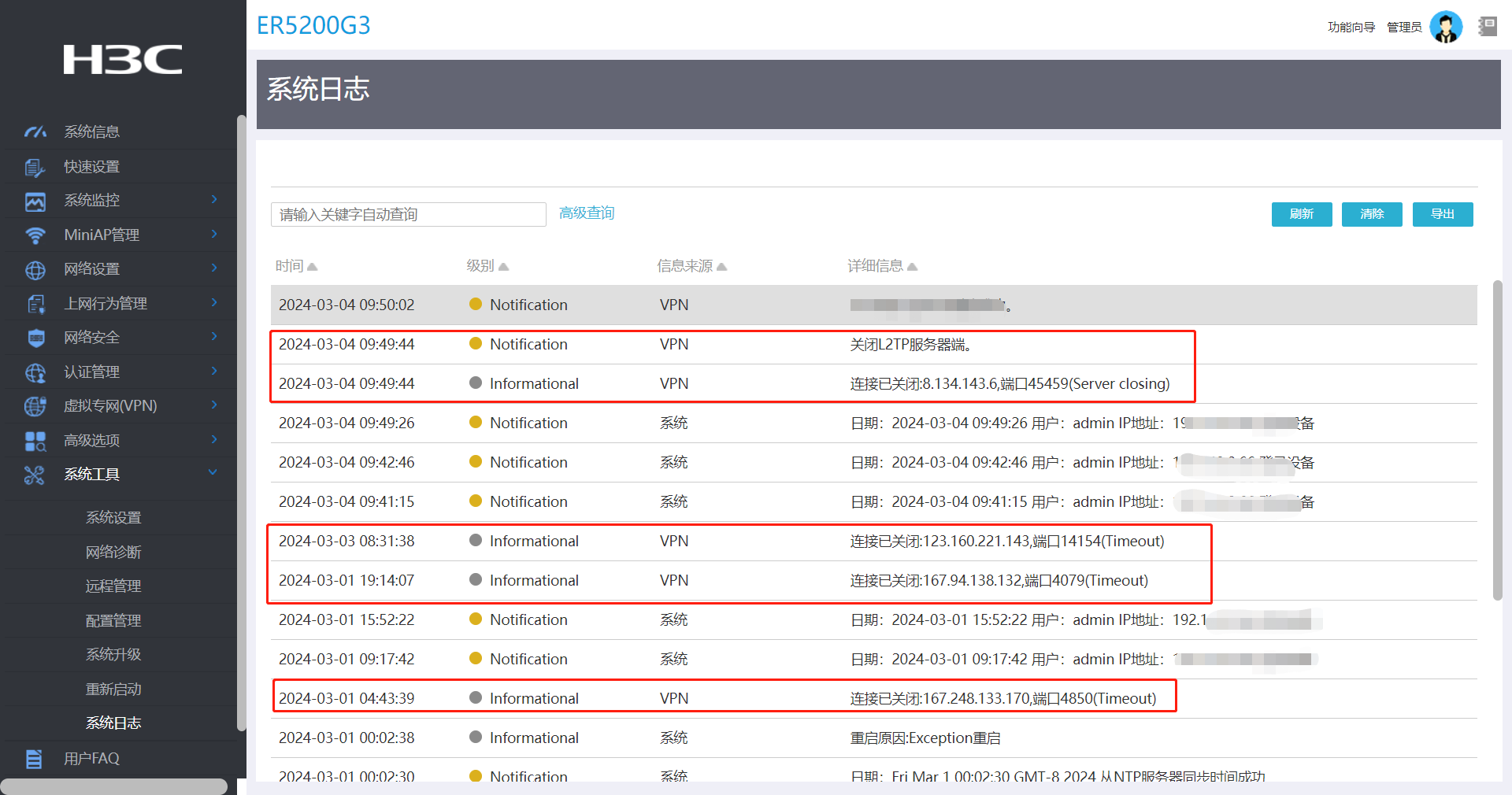Expand the MiniAP管理 submenu chevron

213,234
